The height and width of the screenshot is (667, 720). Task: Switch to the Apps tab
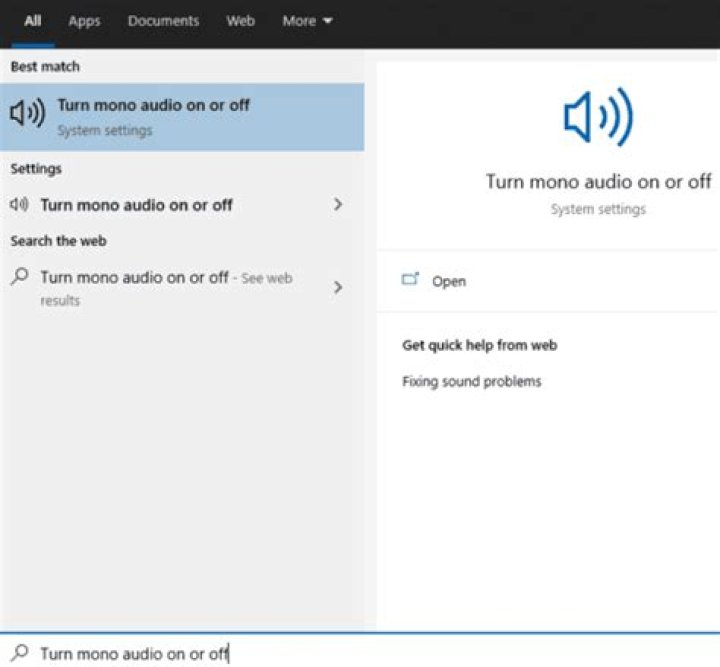tap(84, 21)
